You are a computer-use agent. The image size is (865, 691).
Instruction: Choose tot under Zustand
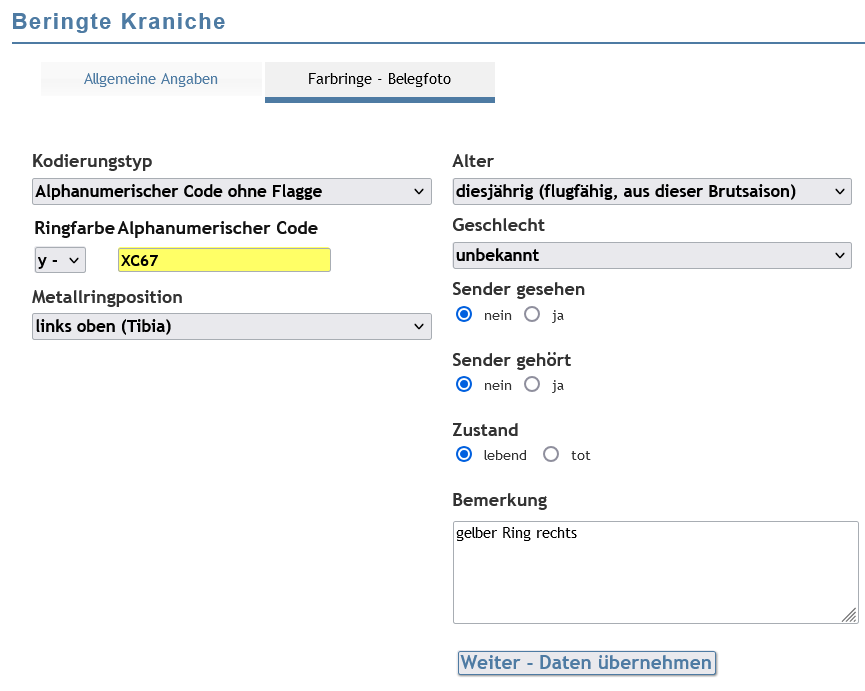click(551, 454)
